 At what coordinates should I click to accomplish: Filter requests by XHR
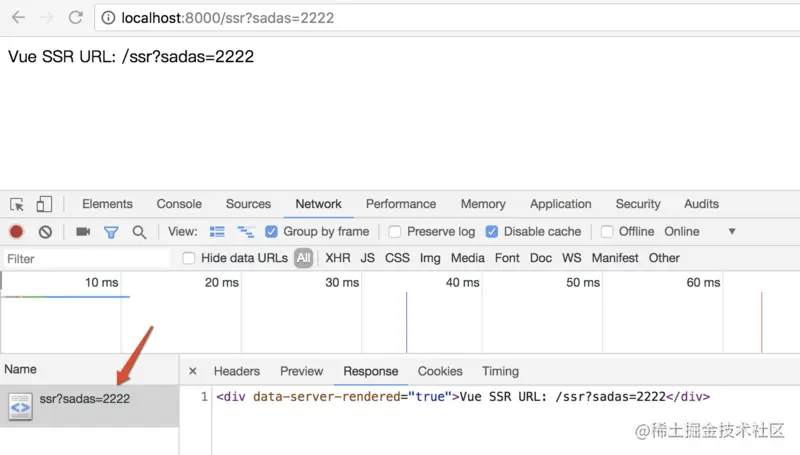pyautogui.click(x=338, y=258)
